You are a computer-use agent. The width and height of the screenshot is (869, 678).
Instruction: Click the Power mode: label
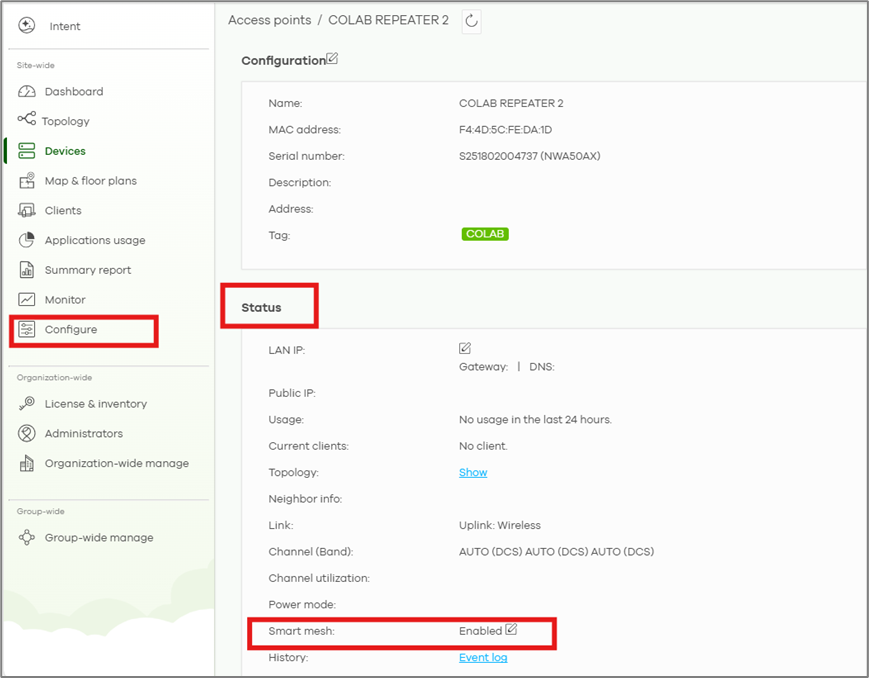[302, 605]
